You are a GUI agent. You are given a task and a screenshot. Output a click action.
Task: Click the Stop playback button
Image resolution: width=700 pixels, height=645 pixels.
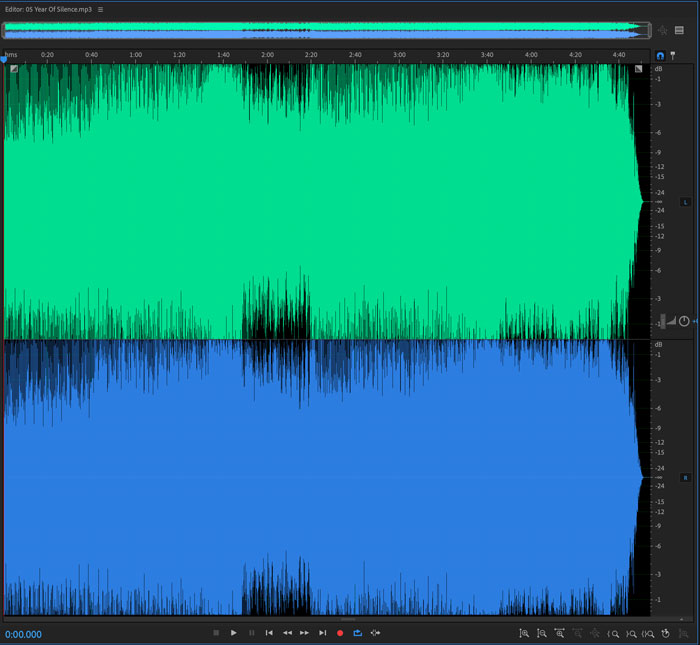tap(216, 633)
